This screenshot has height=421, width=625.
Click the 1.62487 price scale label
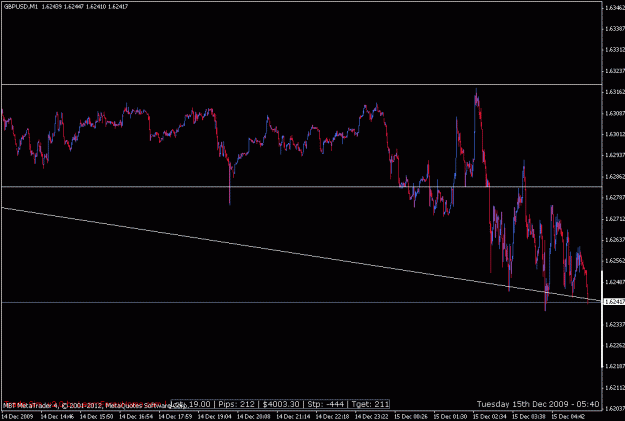pos(615,282)
